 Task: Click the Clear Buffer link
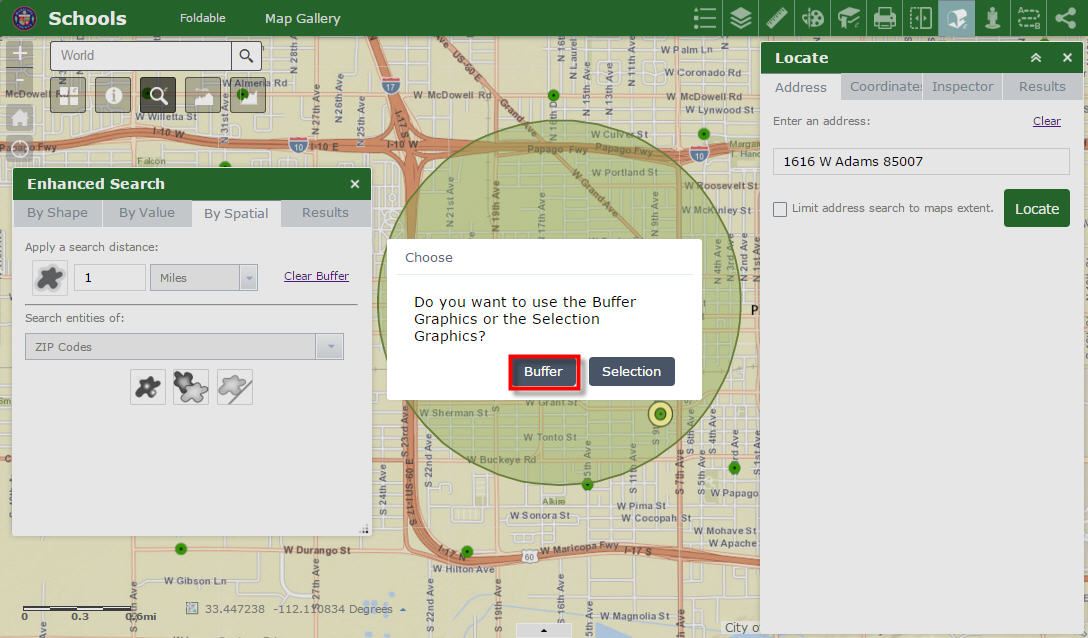pos(316,276)
